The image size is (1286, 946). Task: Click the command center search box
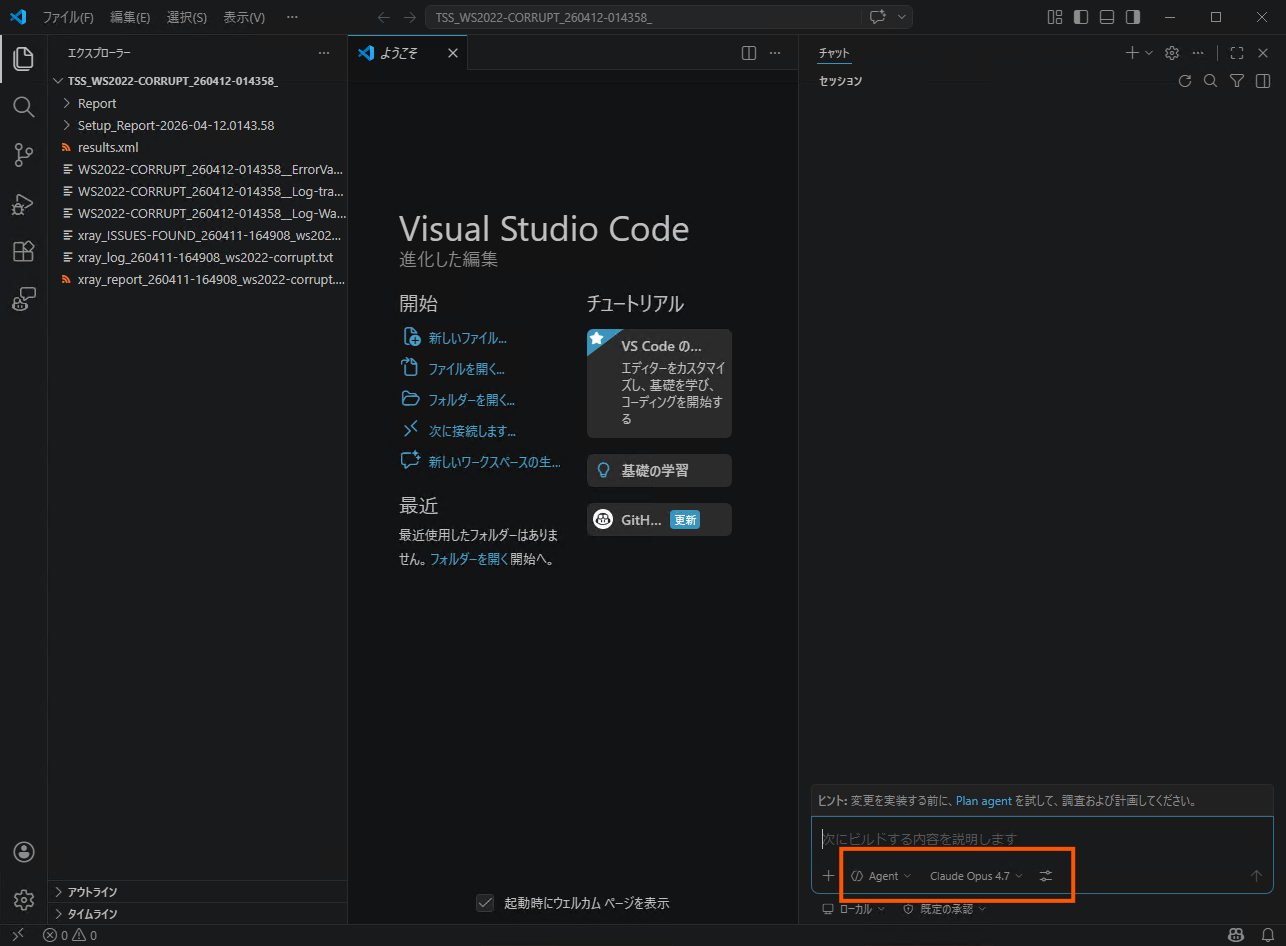coord(642,17)
